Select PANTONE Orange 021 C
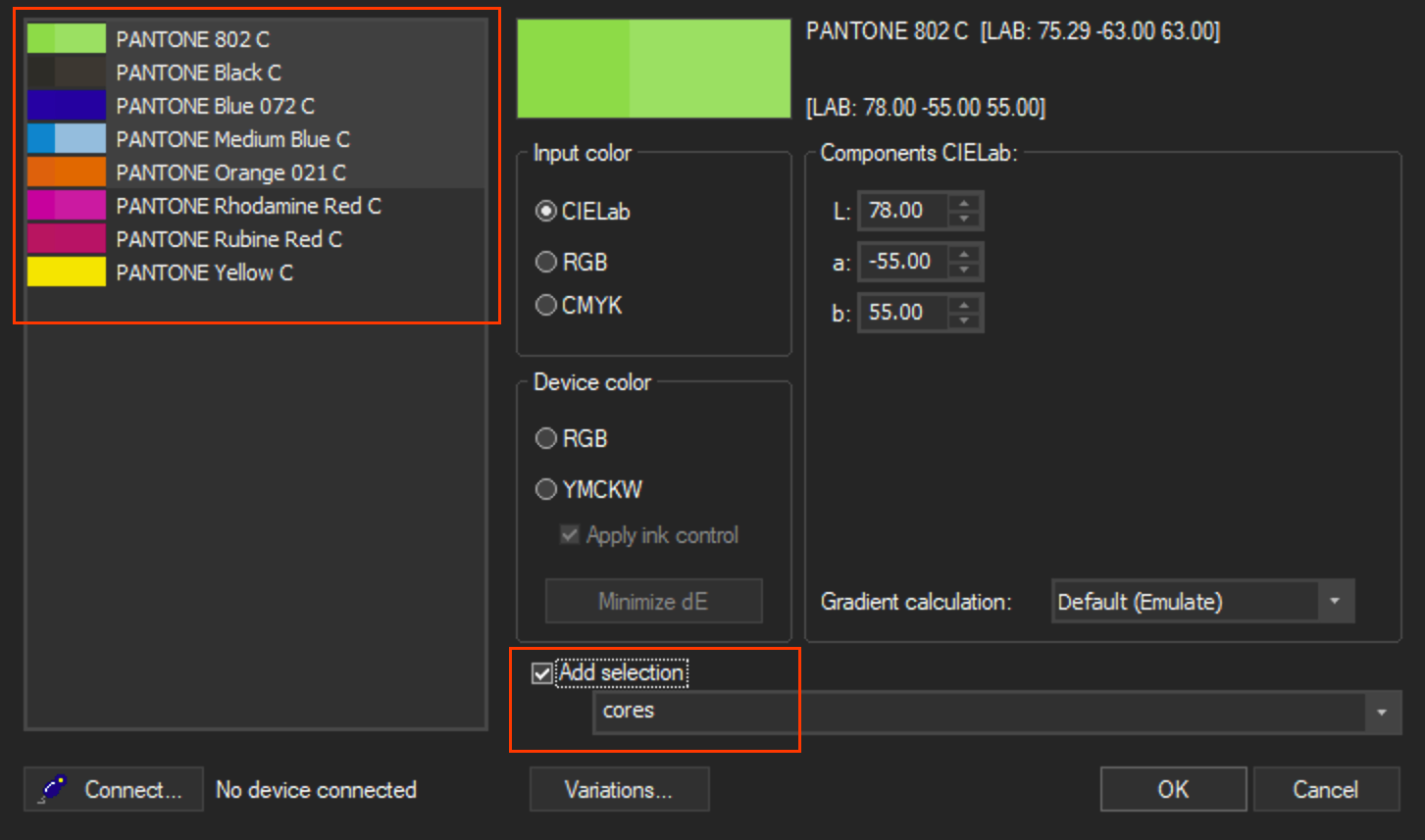The image size is (1425, 840). [x=256, y=173]
